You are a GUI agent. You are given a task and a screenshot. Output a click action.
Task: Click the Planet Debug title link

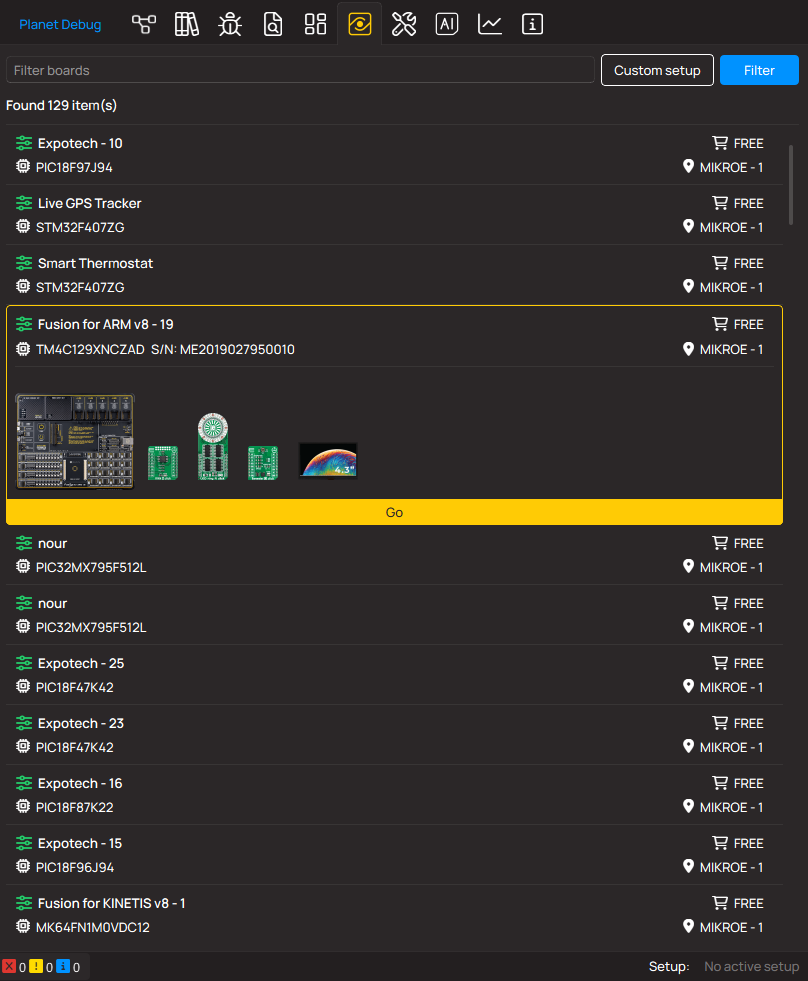60,24
